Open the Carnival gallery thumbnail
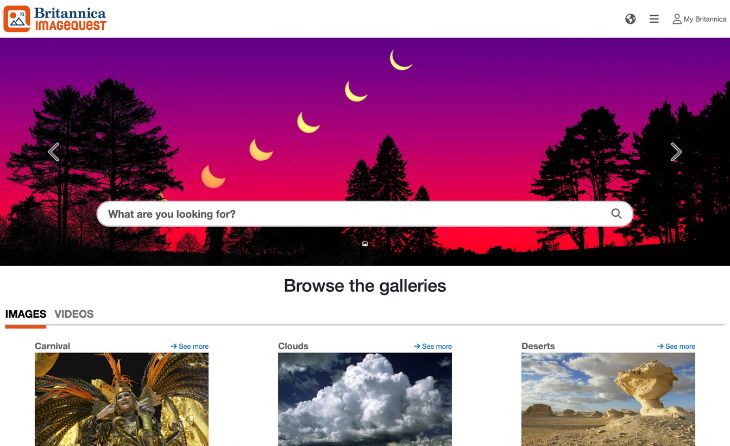The image size is (730, 446). 122,399
